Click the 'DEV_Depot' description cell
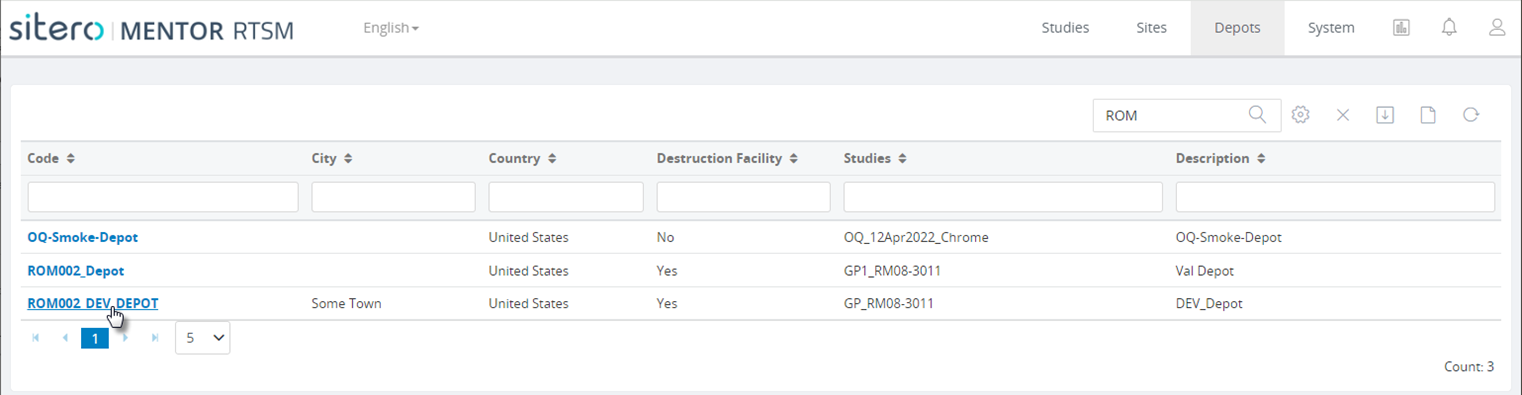 click(1209, 303)
